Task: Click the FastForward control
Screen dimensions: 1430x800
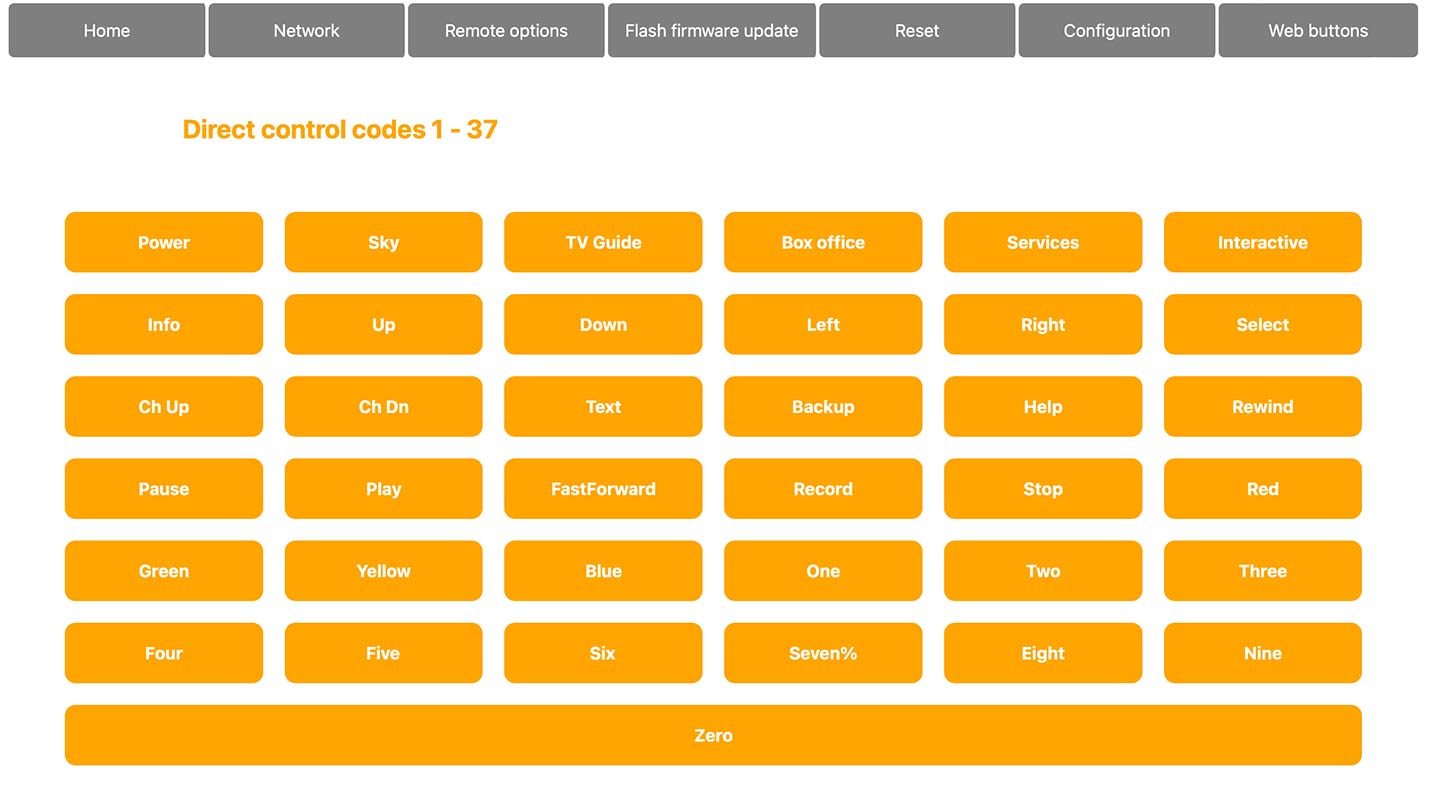Action: 603,489
